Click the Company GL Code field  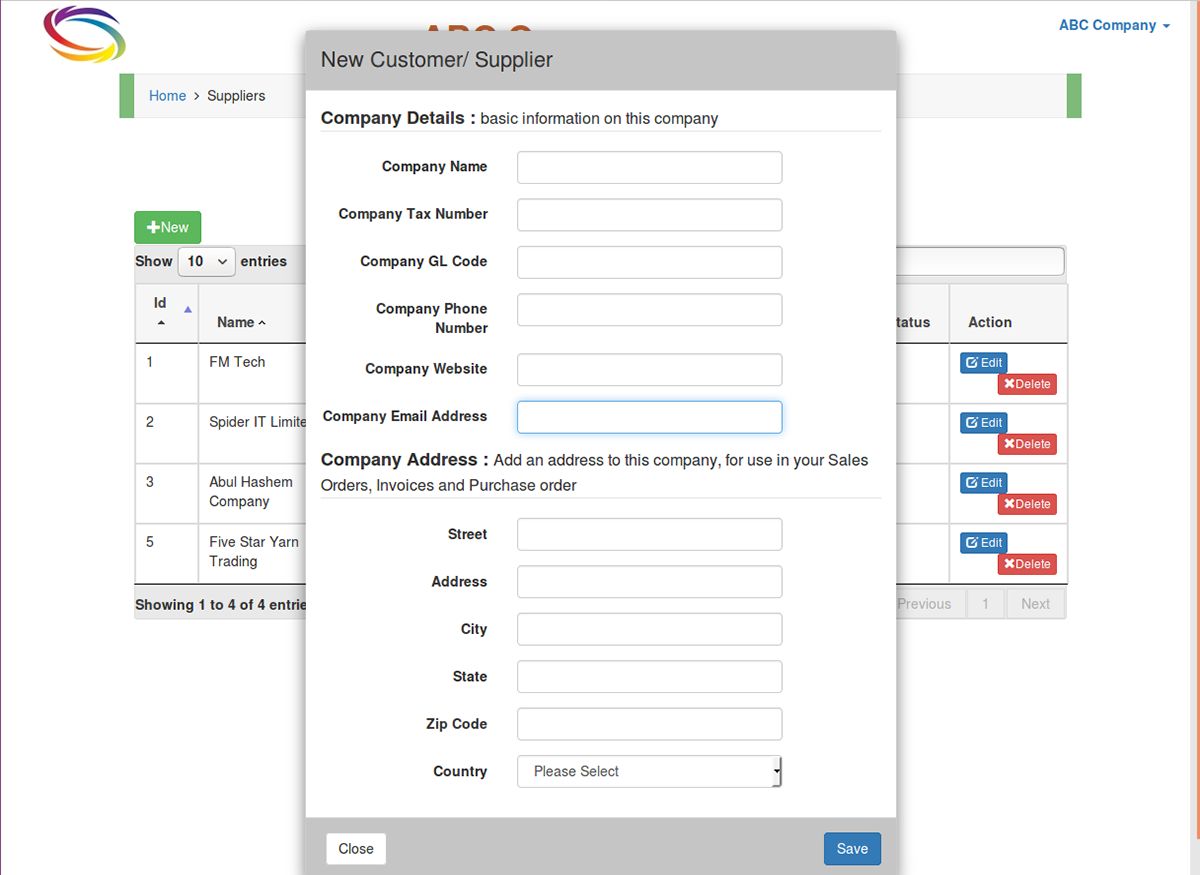click(x=649, y=262)
